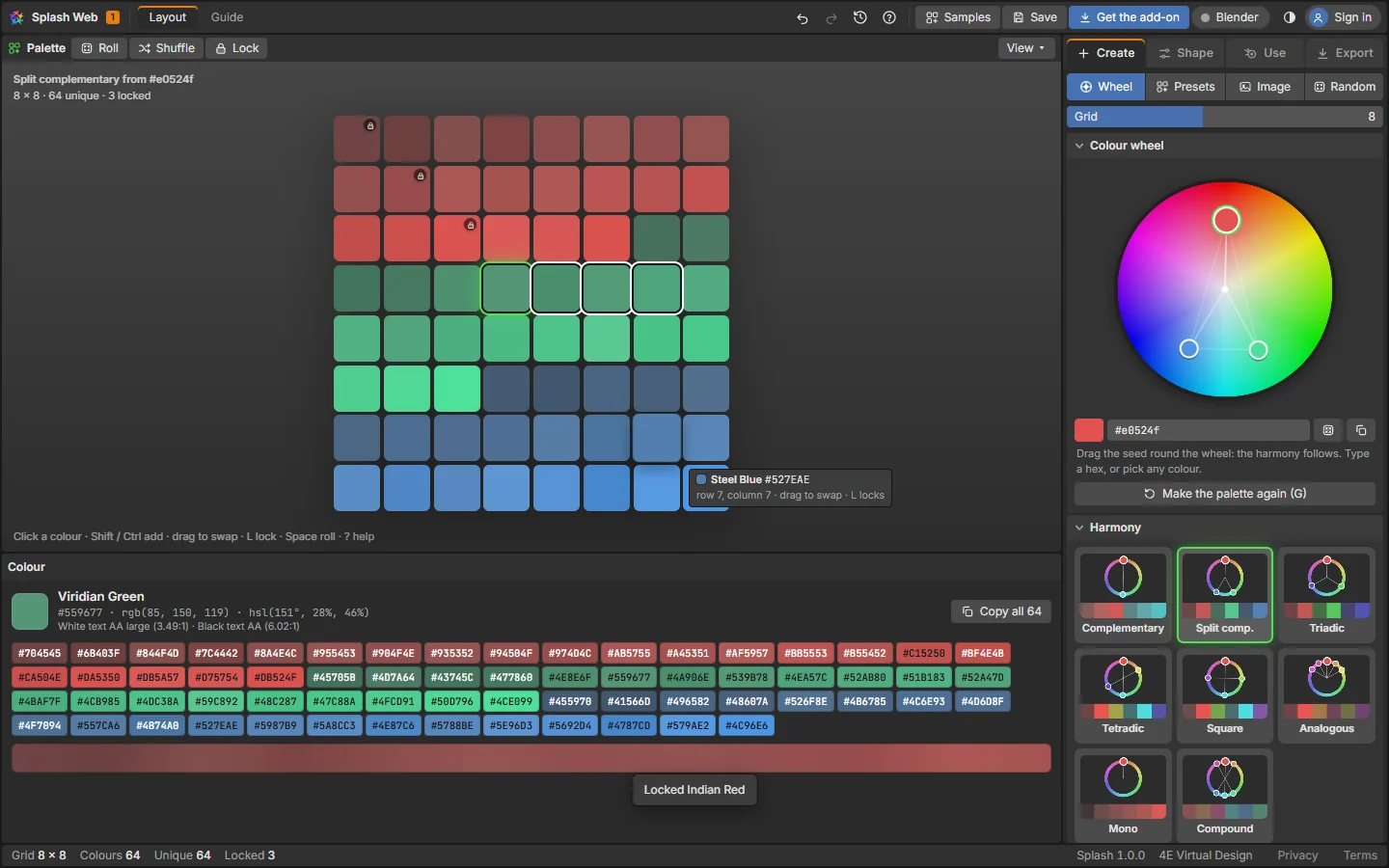Copy the seed hex with the copy icon
Image resolution: width=1389 pixels, height=868 pixels.
point(1361,430)
